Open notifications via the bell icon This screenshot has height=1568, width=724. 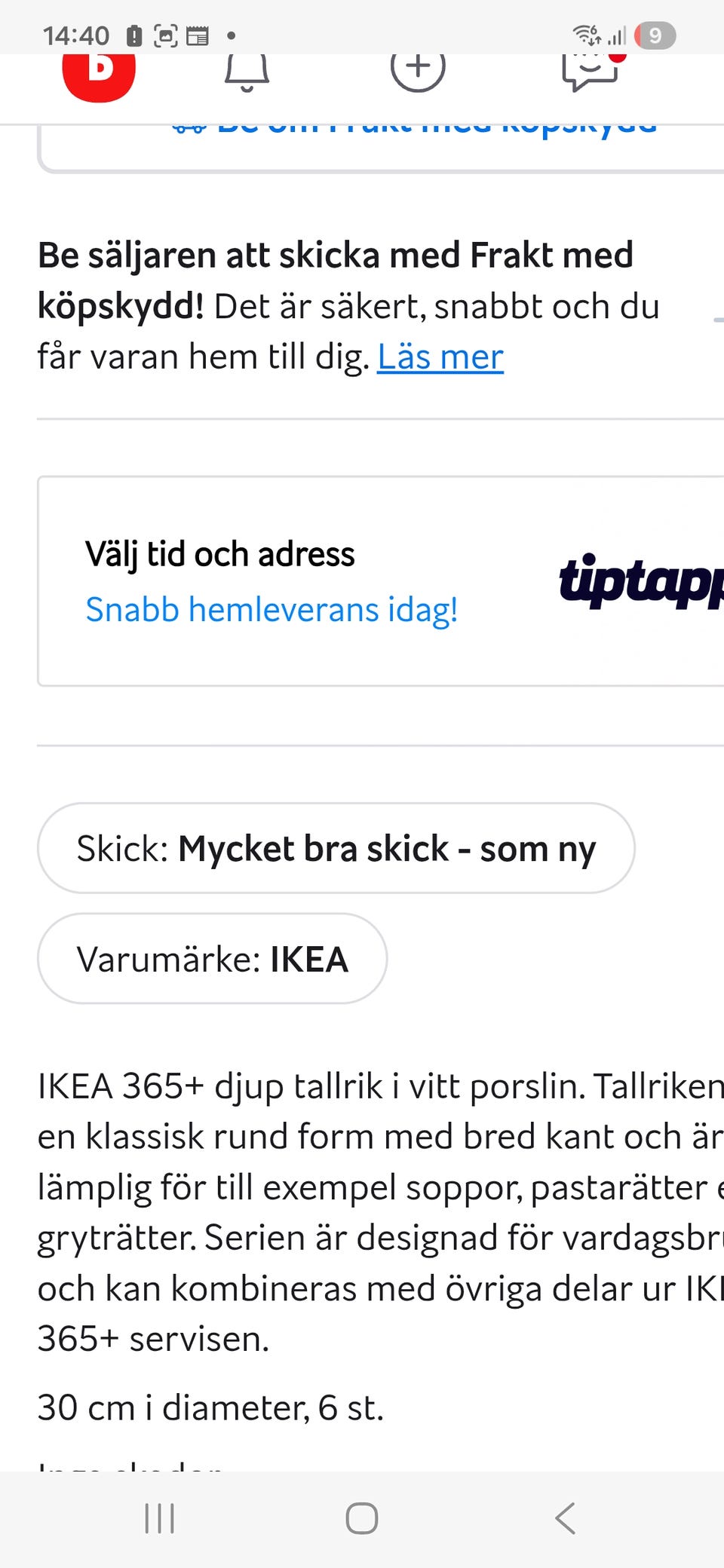(x=247, y=73)
